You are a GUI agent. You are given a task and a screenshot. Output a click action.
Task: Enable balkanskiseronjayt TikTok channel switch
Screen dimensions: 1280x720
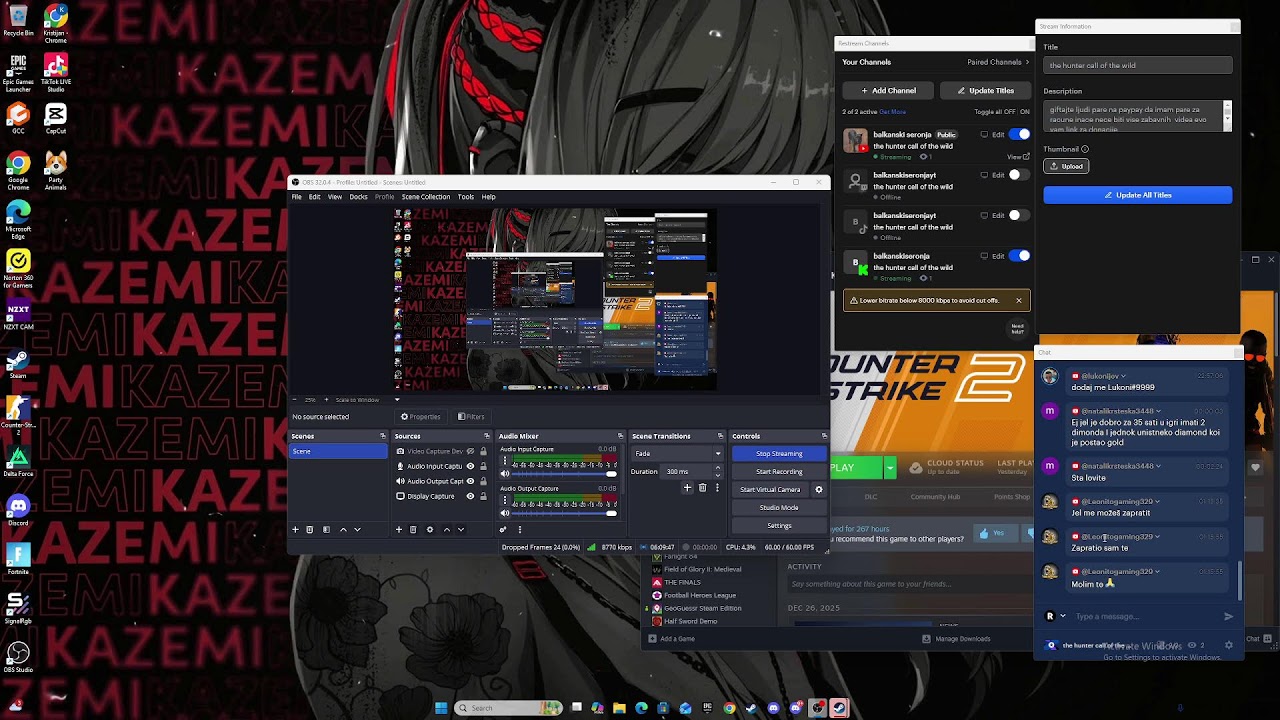click(1019, 215)
